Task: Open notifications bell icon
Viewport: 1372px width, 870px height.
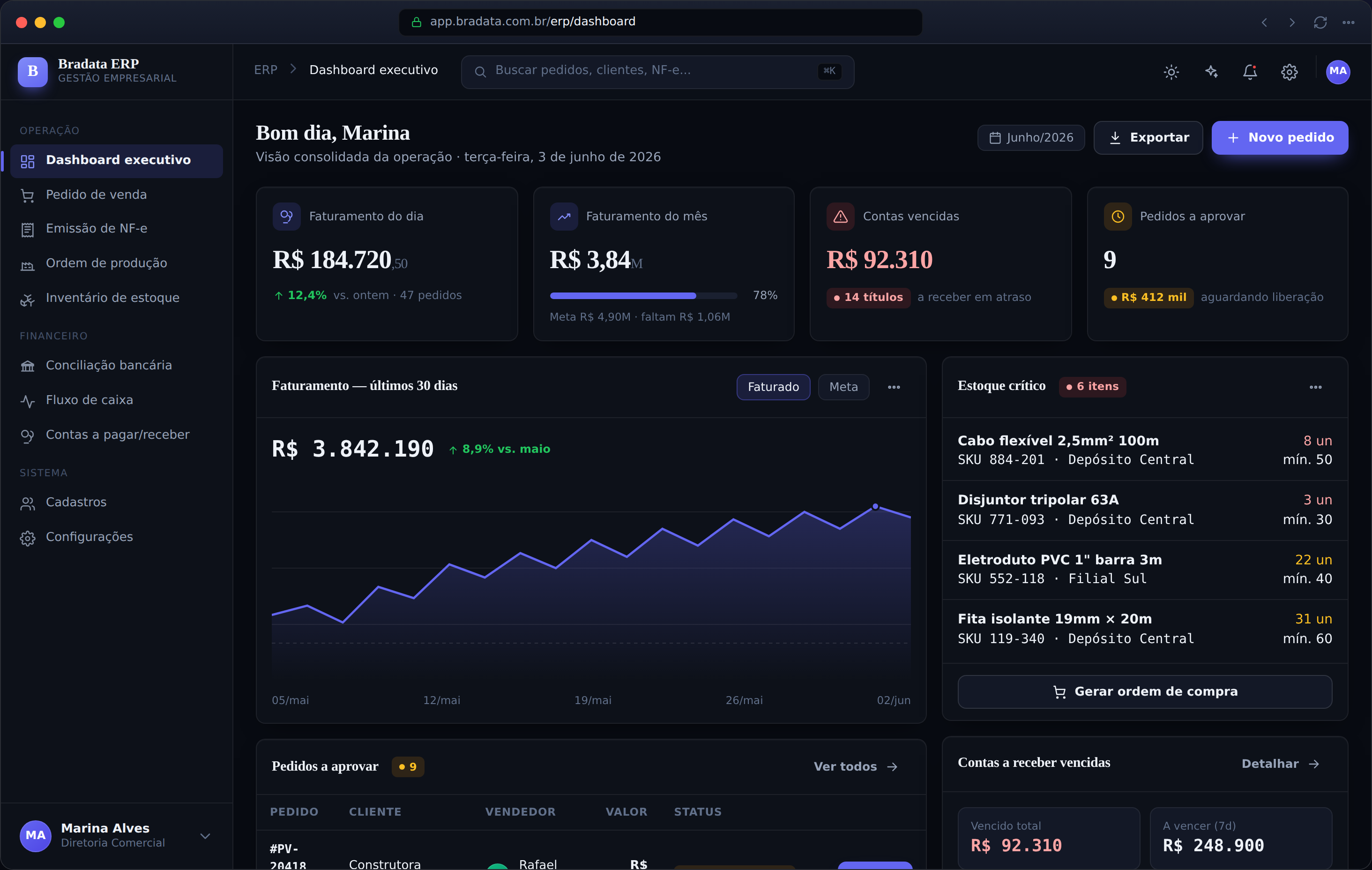Action: click(x=1250, y=72)
